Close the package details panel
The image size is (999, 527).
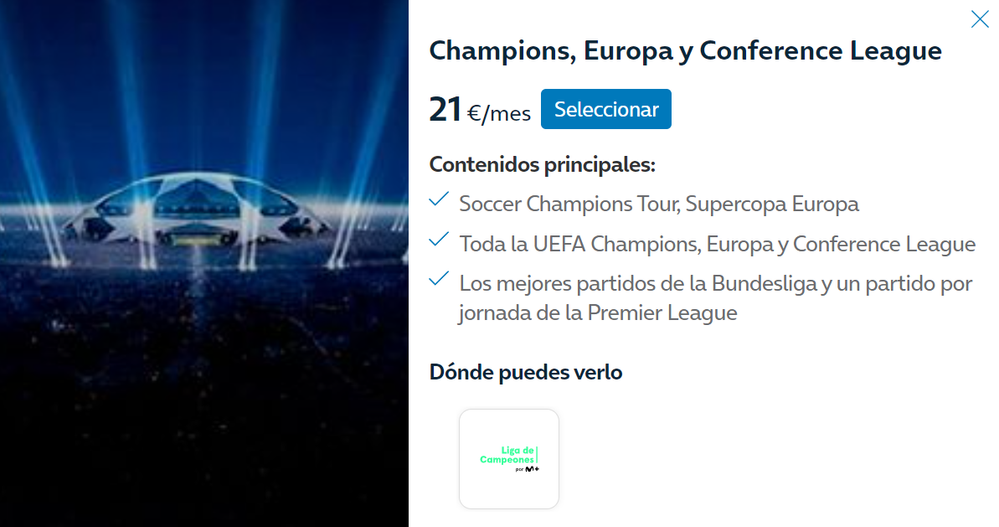979,19
